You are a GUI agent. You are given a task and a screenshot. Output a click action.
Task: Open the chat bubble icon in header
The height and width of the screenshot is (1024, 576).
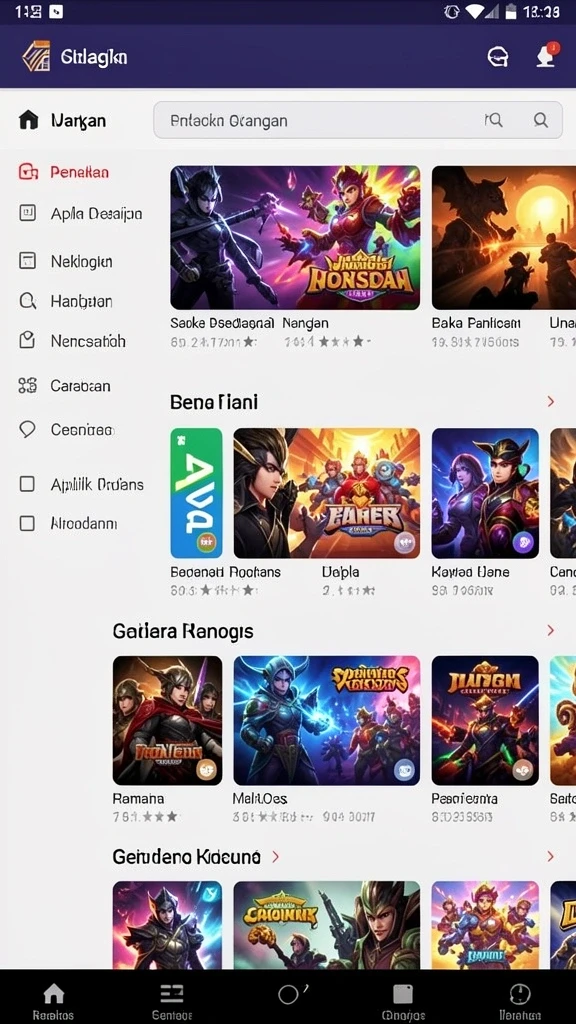498,57
